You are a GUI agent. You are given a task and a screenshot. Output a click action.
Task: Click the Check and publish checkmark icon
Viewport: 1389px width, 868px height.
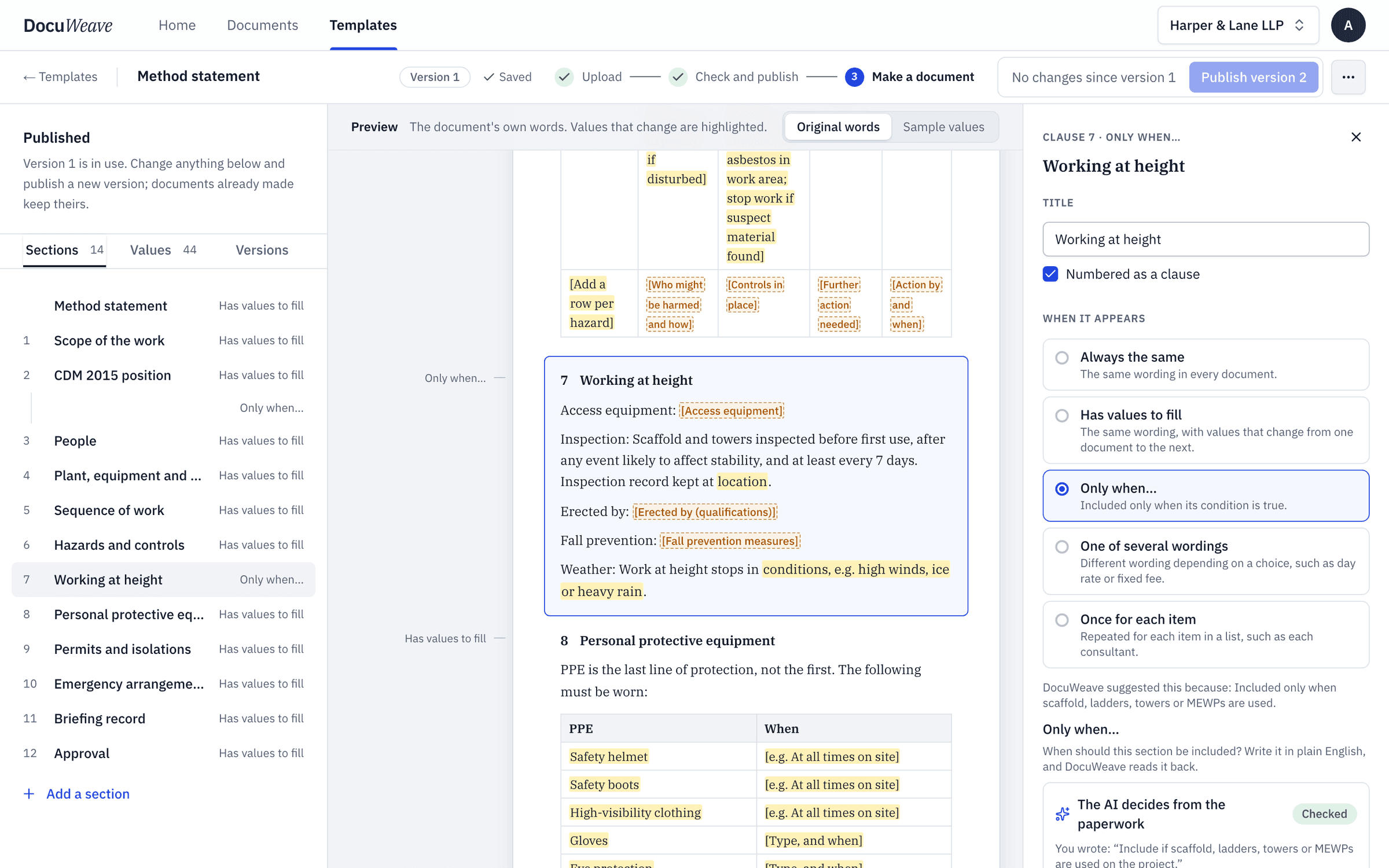click(678, 77)
